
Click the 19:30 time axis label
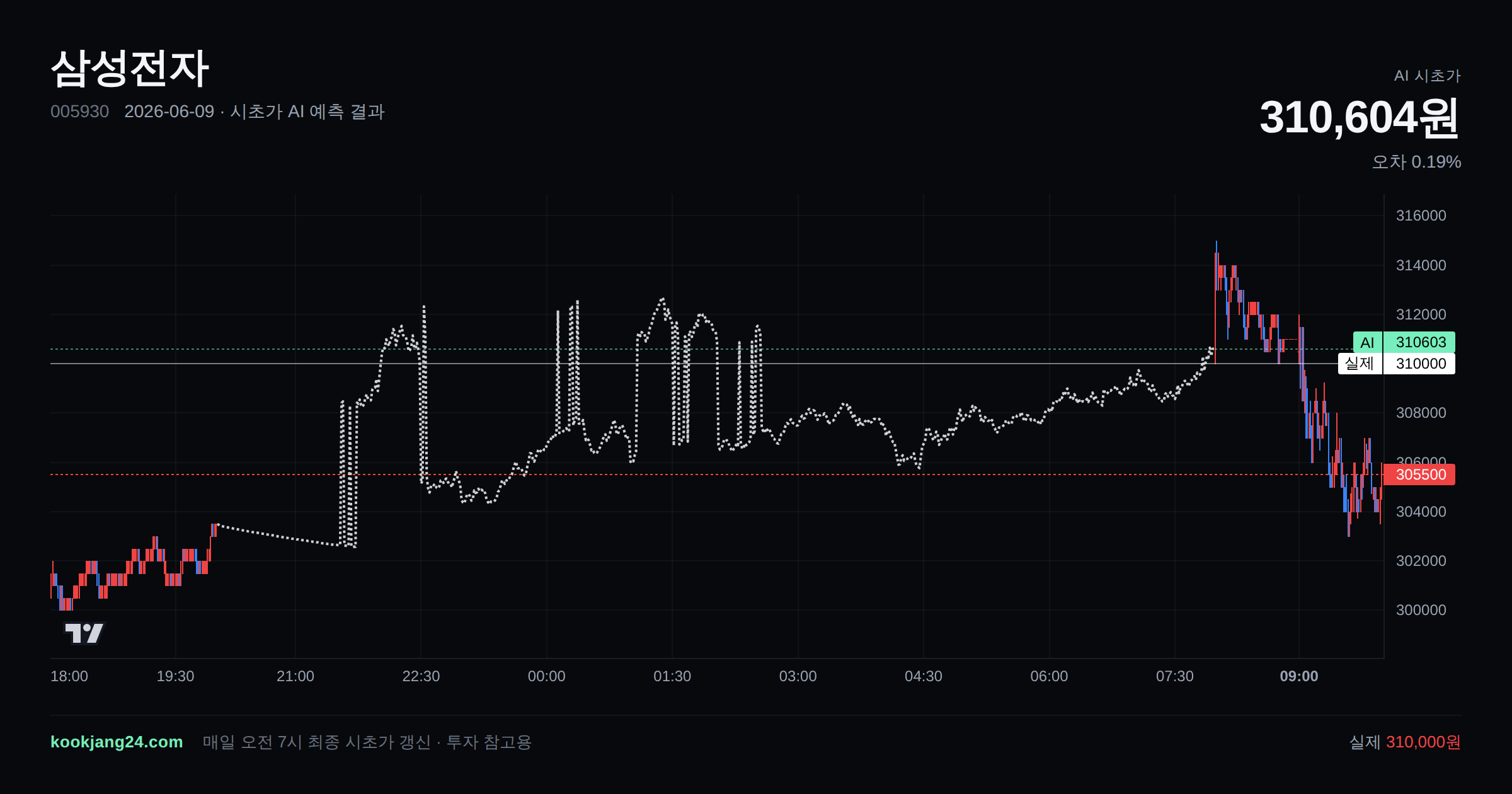coord(175,676)
